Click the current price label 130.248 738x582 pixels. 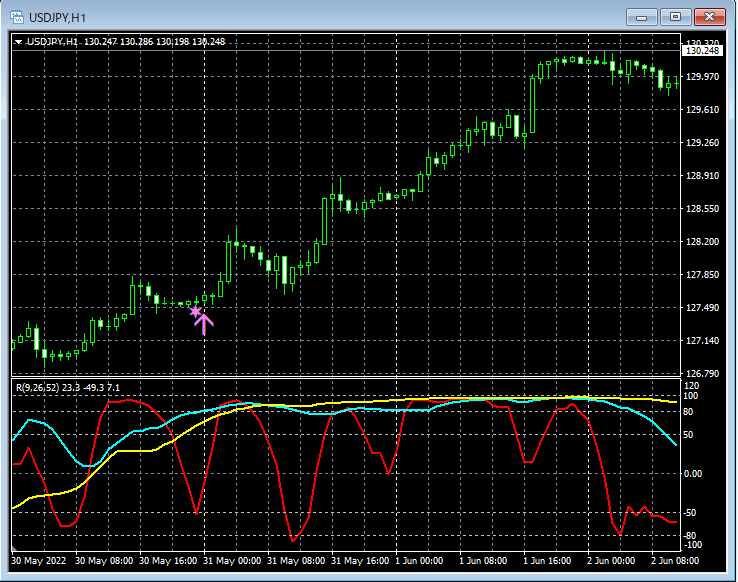[701, 51]
